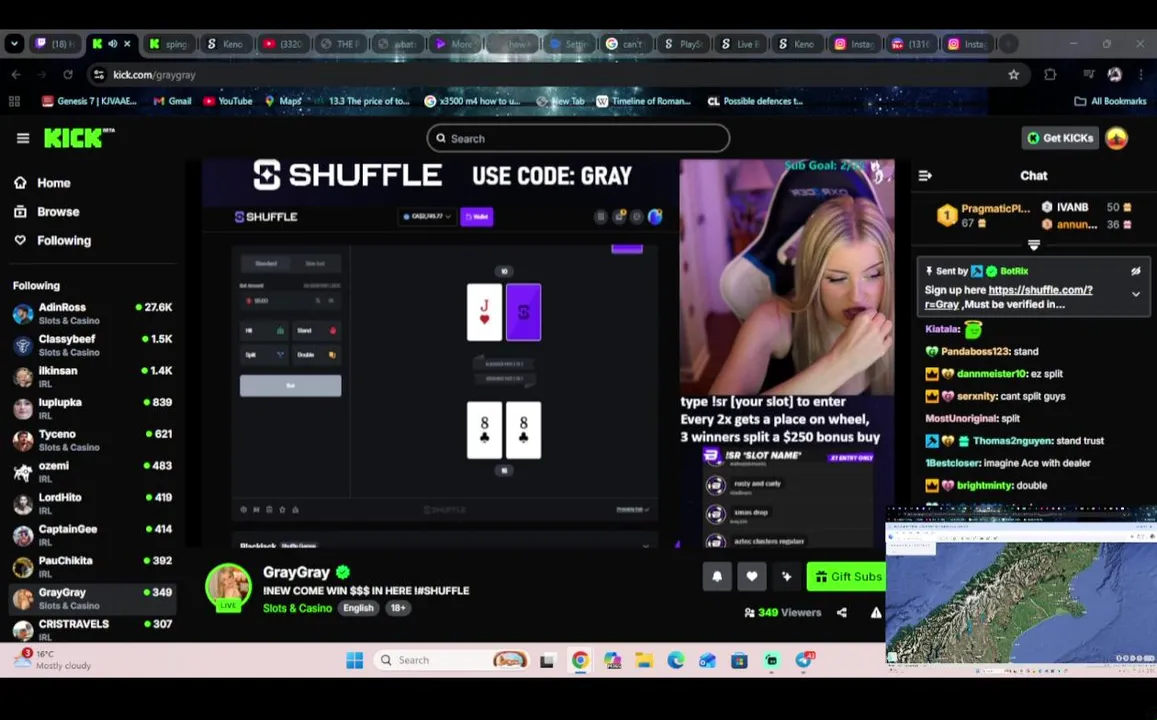Open ilkinsan channel in following list
Viewport: 1157px width, 720px height.
point(92,377)
